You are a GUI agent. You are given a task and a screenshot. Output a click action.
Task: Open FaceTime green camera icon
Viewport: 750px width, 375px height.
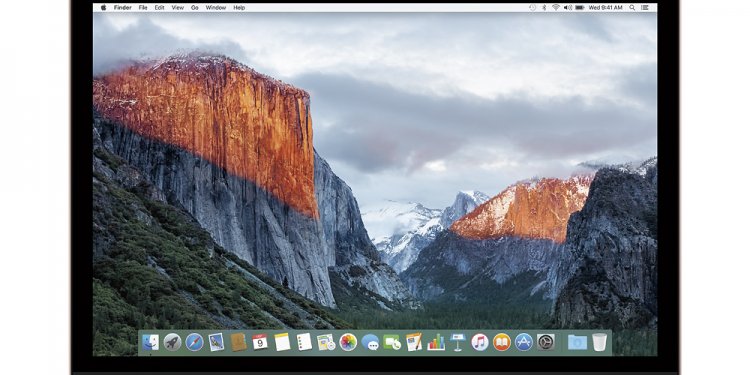point(392,342)
